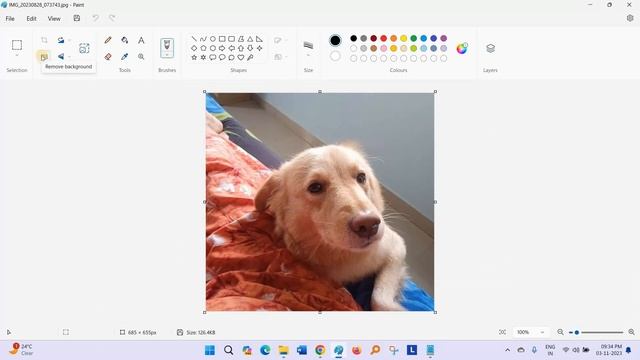The height and width of the screenshot is (360, 640).
Task: Open the shape Fill dropdown
Action: point(280,57)
